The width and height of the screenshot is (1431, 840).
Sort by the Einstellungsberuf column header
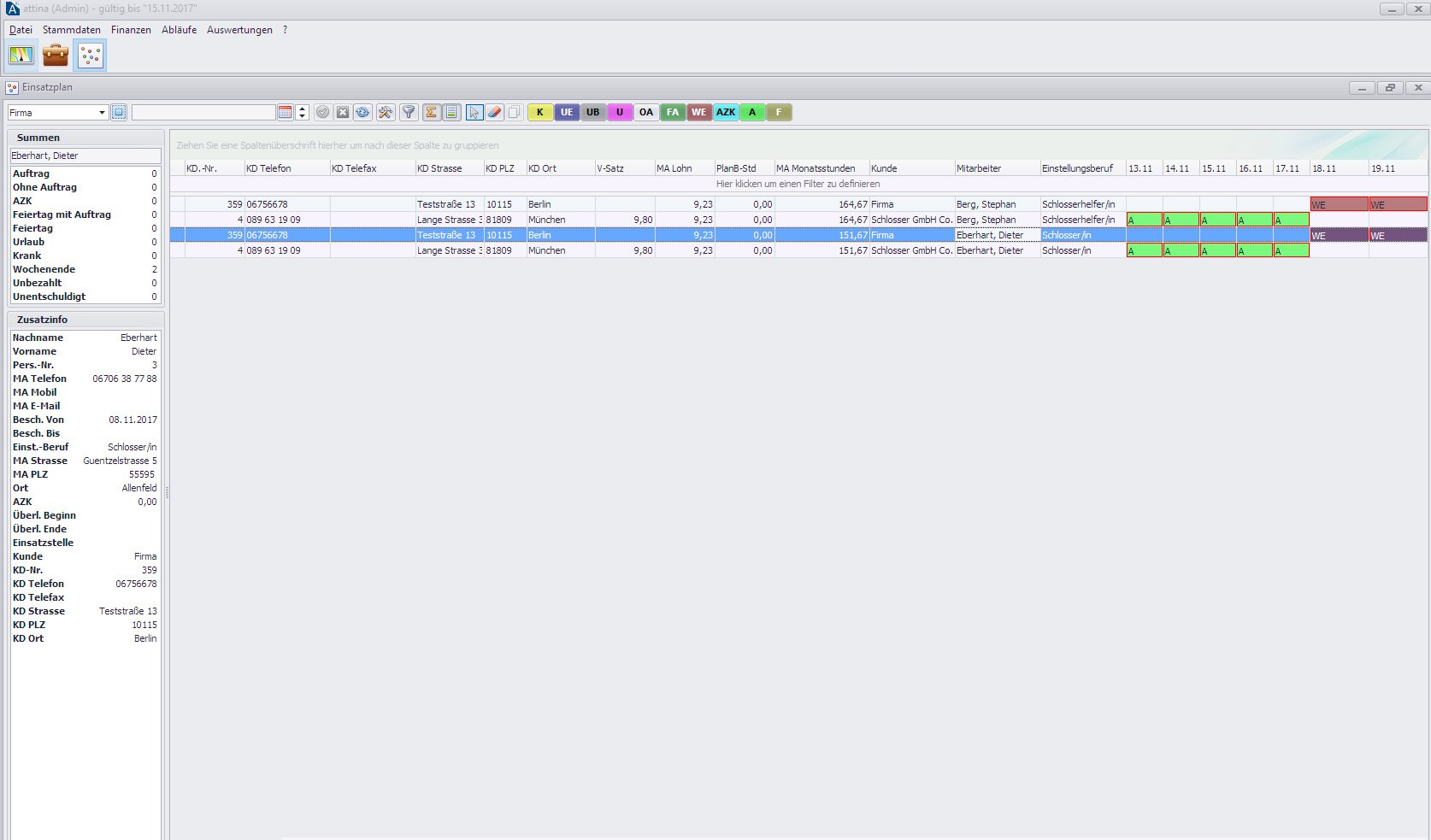tap(1083, 168)
